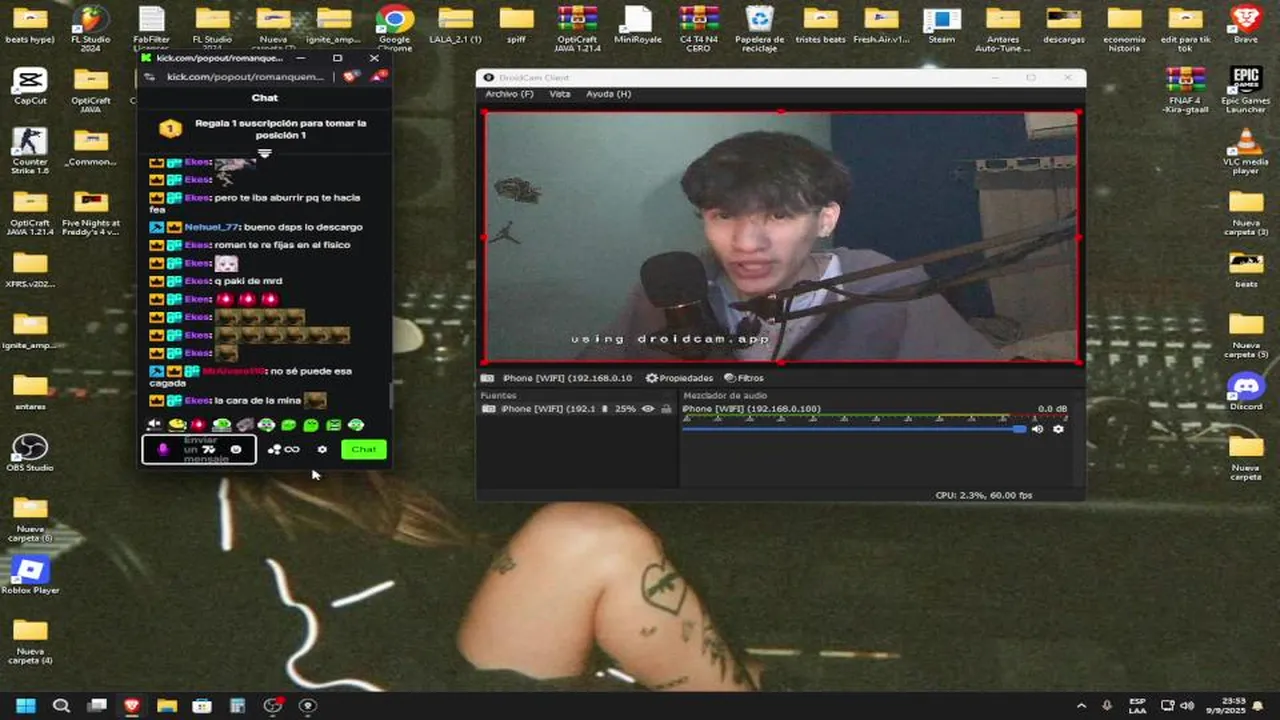Open Brave from the taskbar
This screenshot has height=720, width=1280.
coord(132,706)
